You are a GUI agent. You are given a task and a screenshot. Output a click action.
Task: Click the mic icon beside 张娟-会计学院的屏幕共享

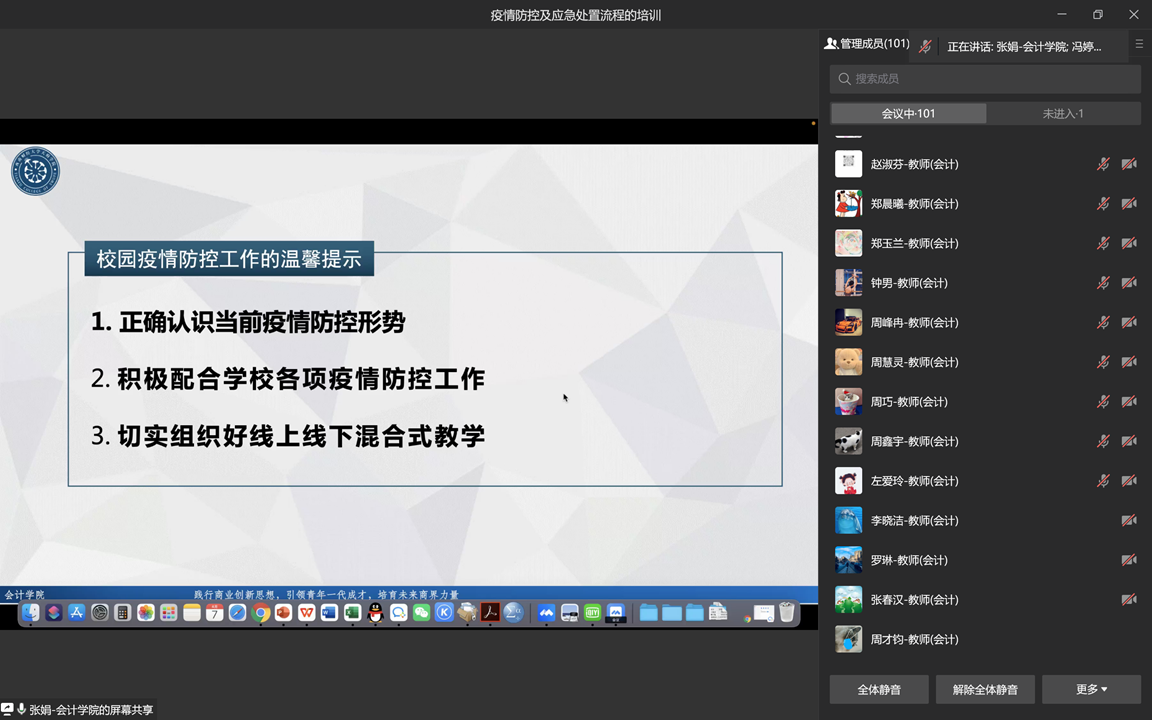22,710
